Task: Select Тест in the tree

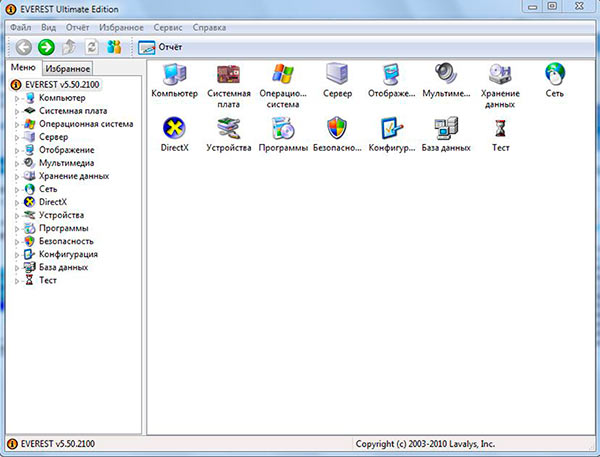Action: (x=47, y=280)
